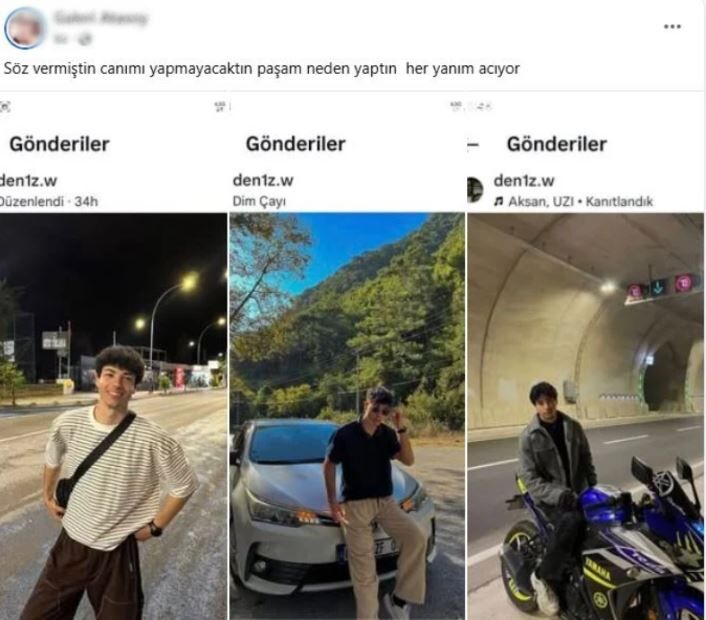Click the Düzenlendi · 34h label

49,201
